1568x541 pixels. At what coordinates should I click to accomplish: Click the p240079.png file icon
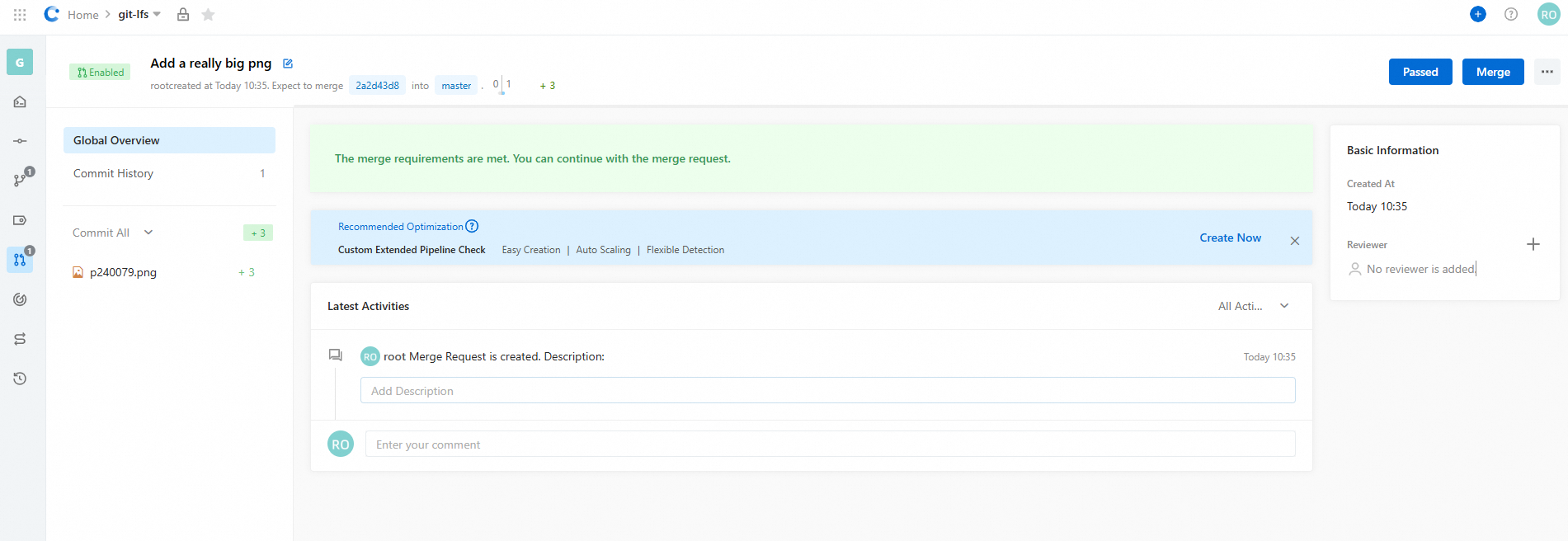78,272
